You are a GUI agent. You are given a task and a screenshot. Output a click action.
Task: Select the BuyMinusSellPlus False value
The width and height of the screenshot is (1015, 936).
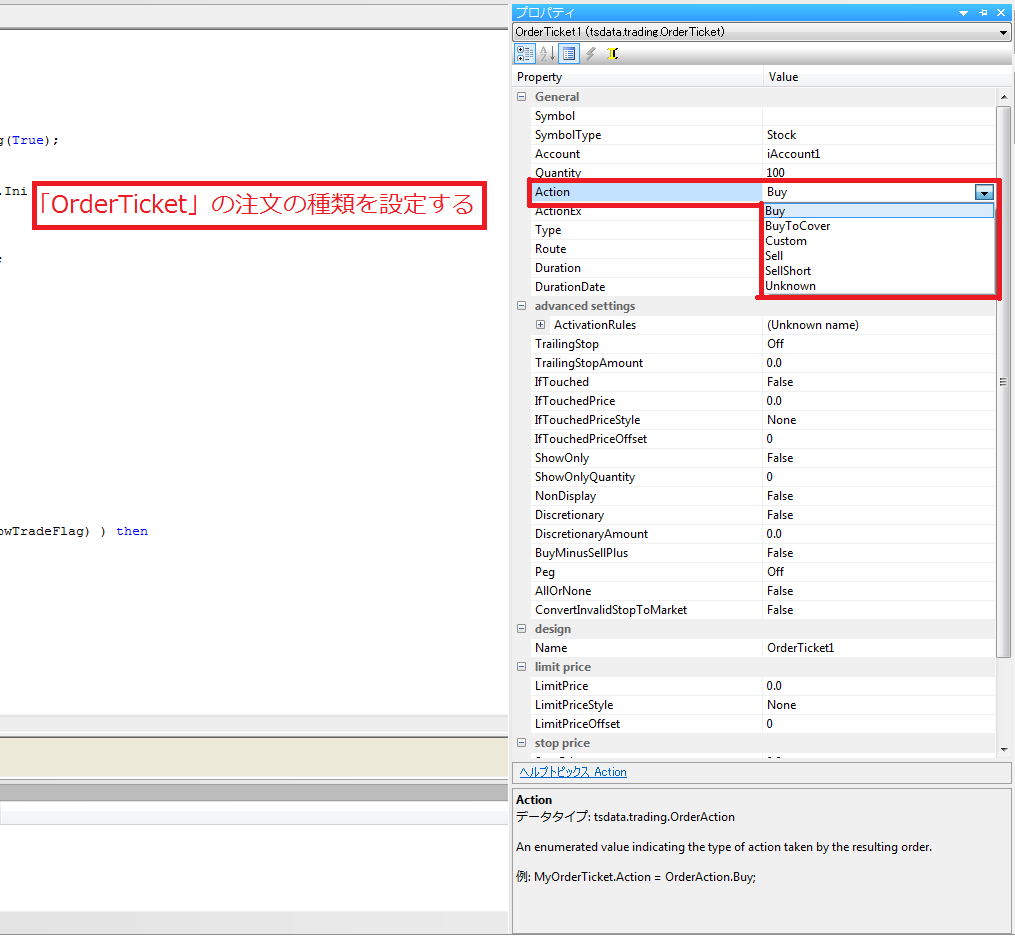879,553
